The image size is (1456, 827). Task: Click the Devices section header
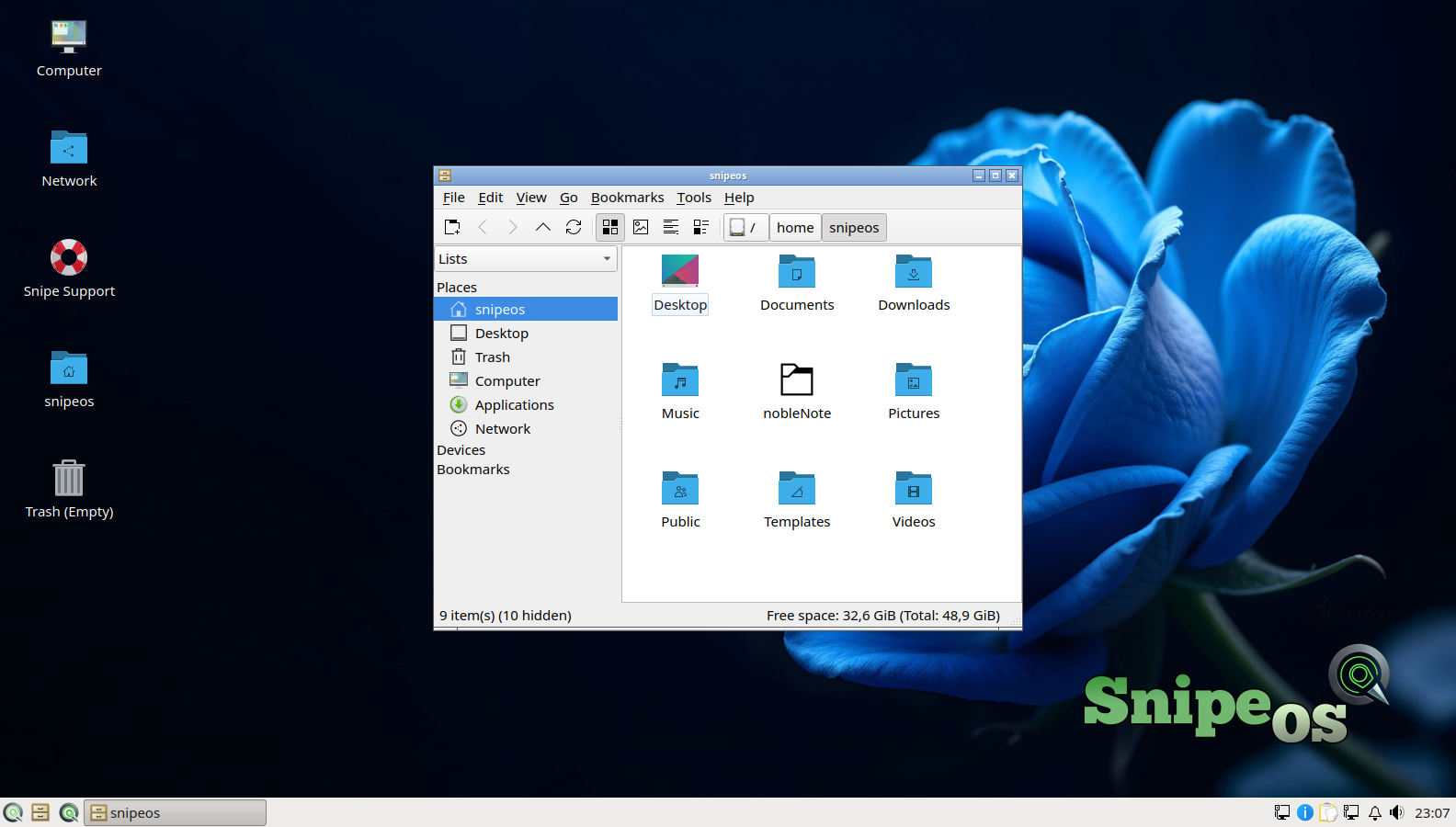pyautogui.click(x=461, y=450)
